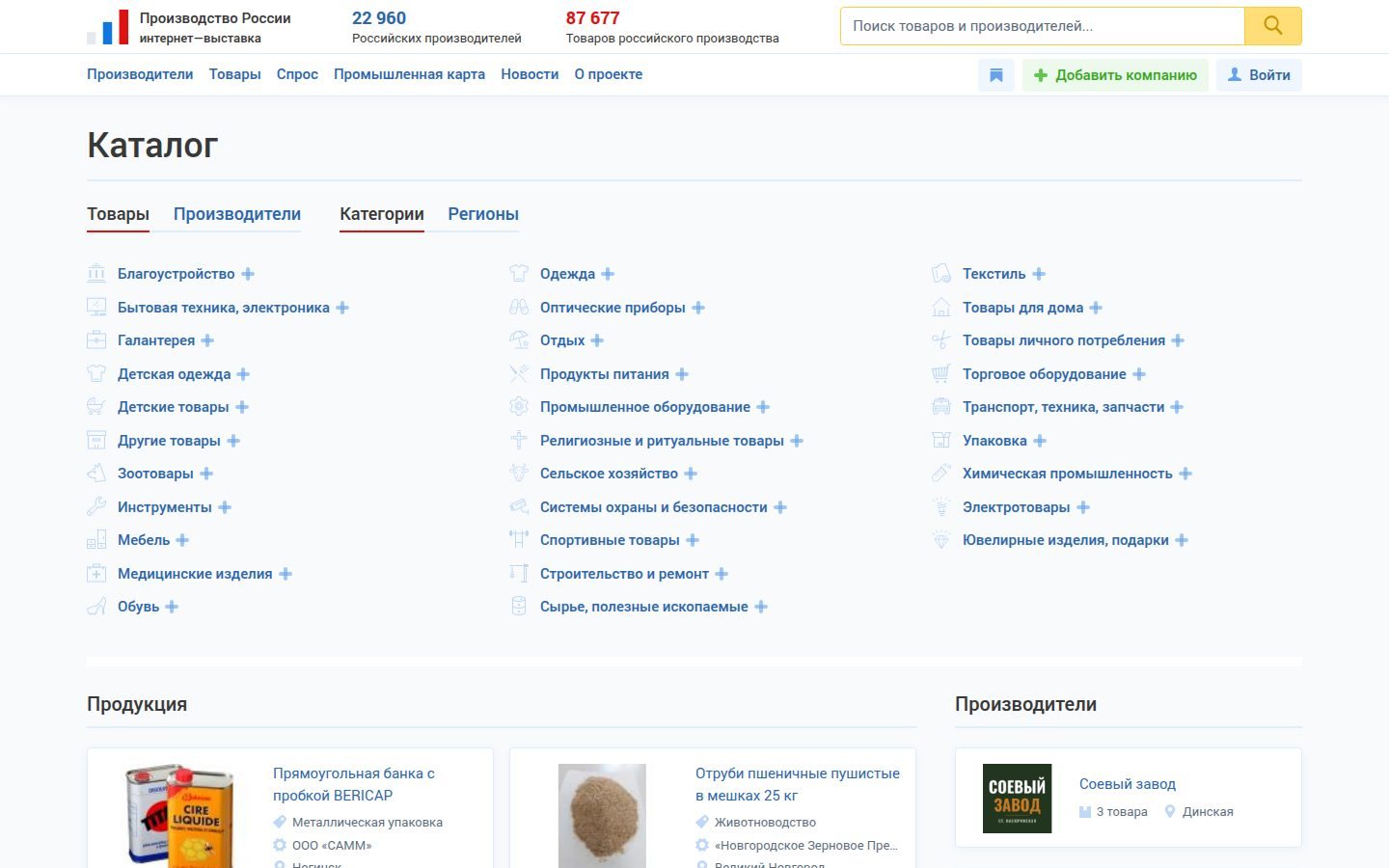Click the Добавить компанию button
This screenshot has width=1389, height=868.
click(1115, 75)
